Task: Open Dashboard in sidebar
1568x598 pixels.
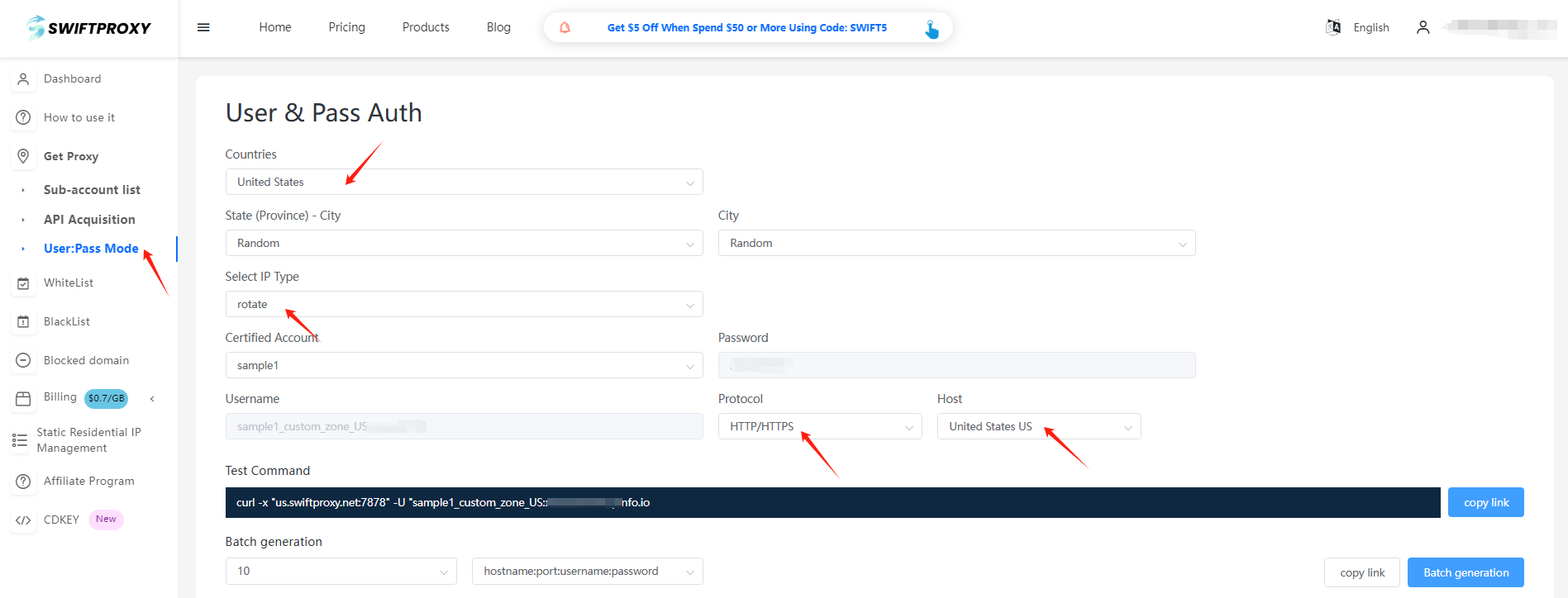Action: (73, 79)
